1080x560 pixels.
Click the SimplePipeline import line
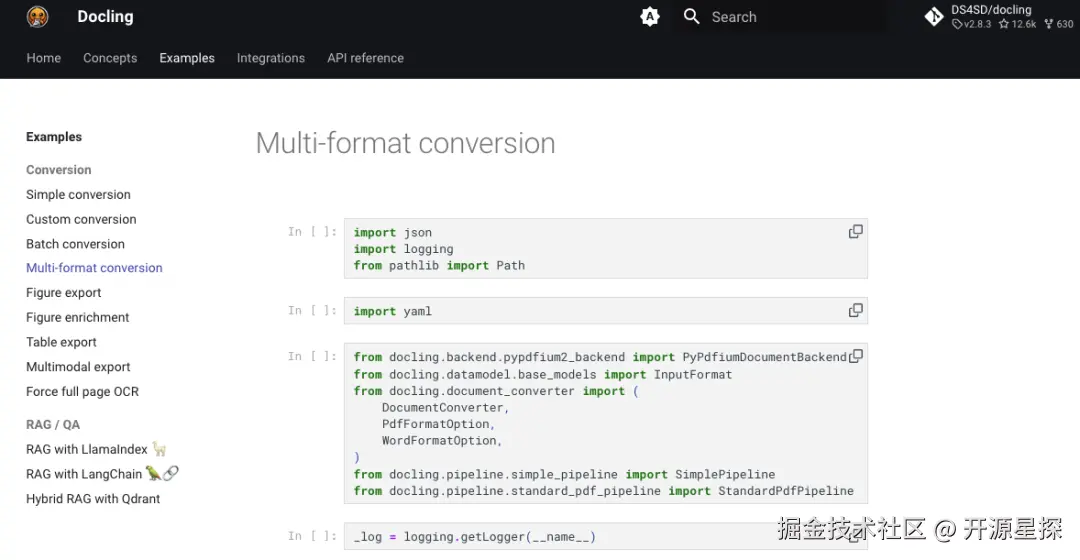pos(564,474)
